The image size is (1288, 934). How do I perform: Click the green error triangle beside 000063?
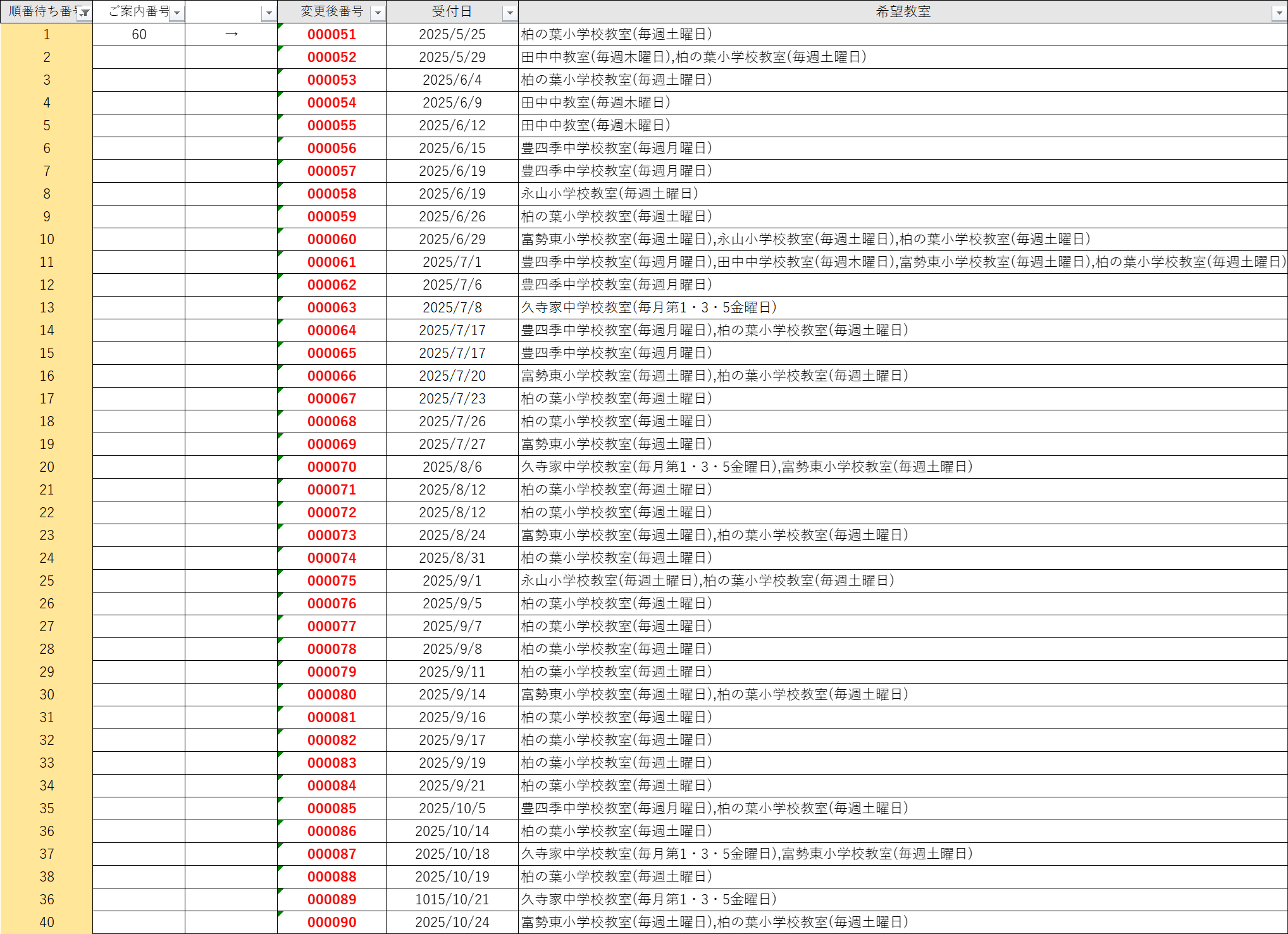pyautogui.click(x=280, y=300)
